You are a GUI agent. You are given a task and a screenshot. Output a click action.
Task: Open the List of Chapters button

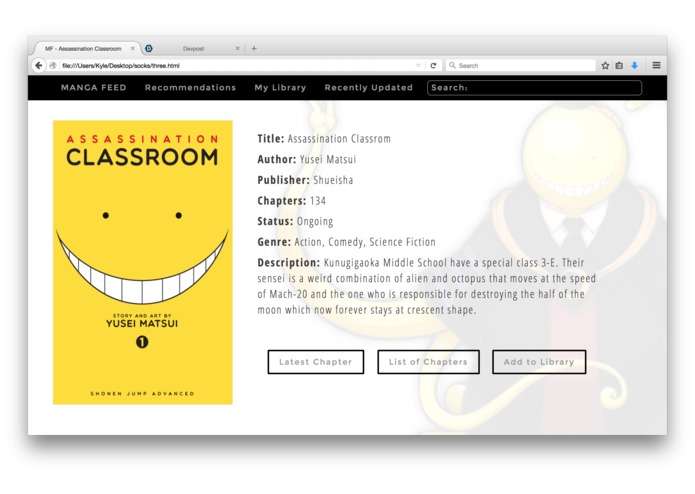428,362
